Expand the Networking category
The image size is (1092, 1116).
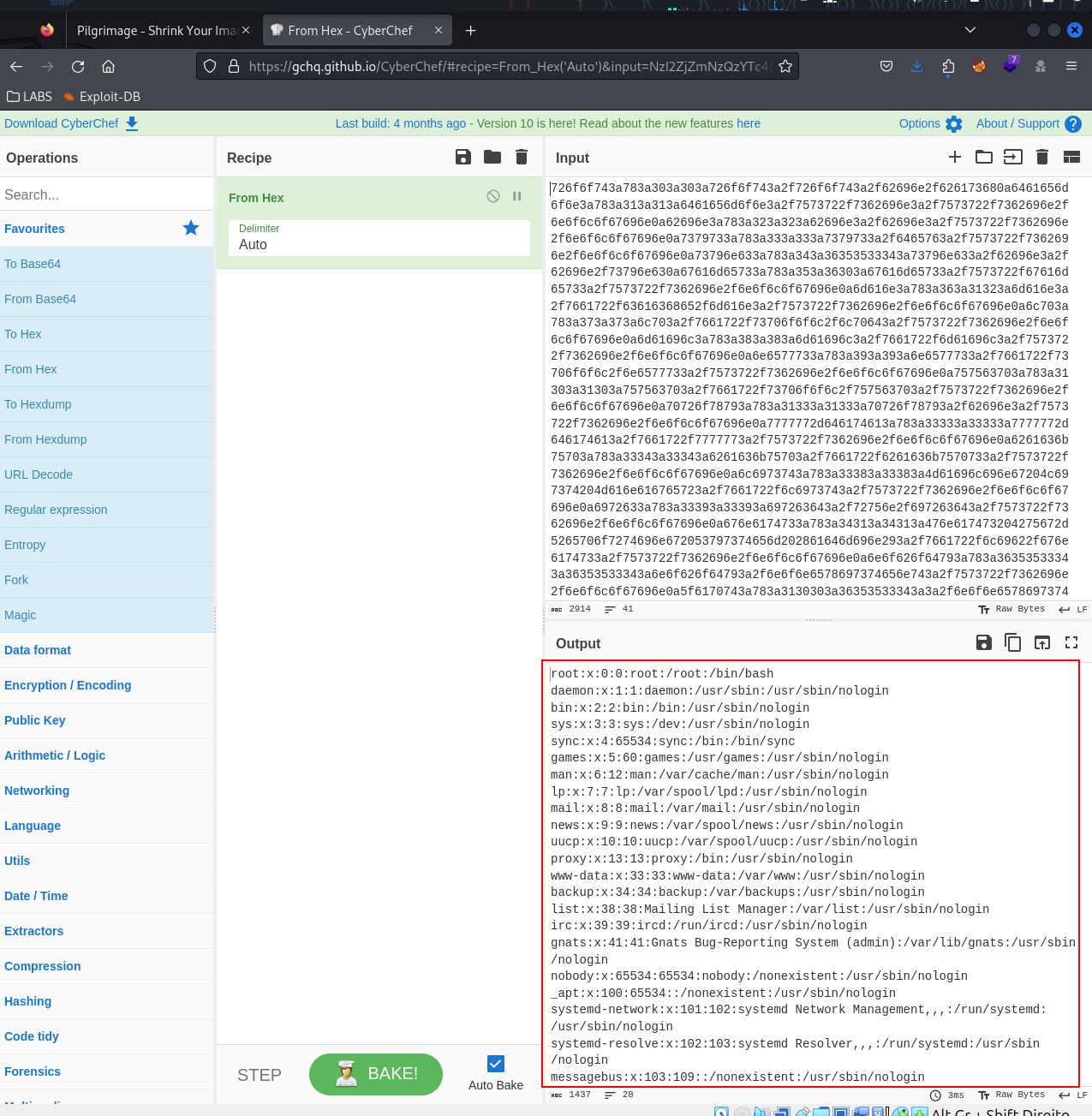(106, 791)
